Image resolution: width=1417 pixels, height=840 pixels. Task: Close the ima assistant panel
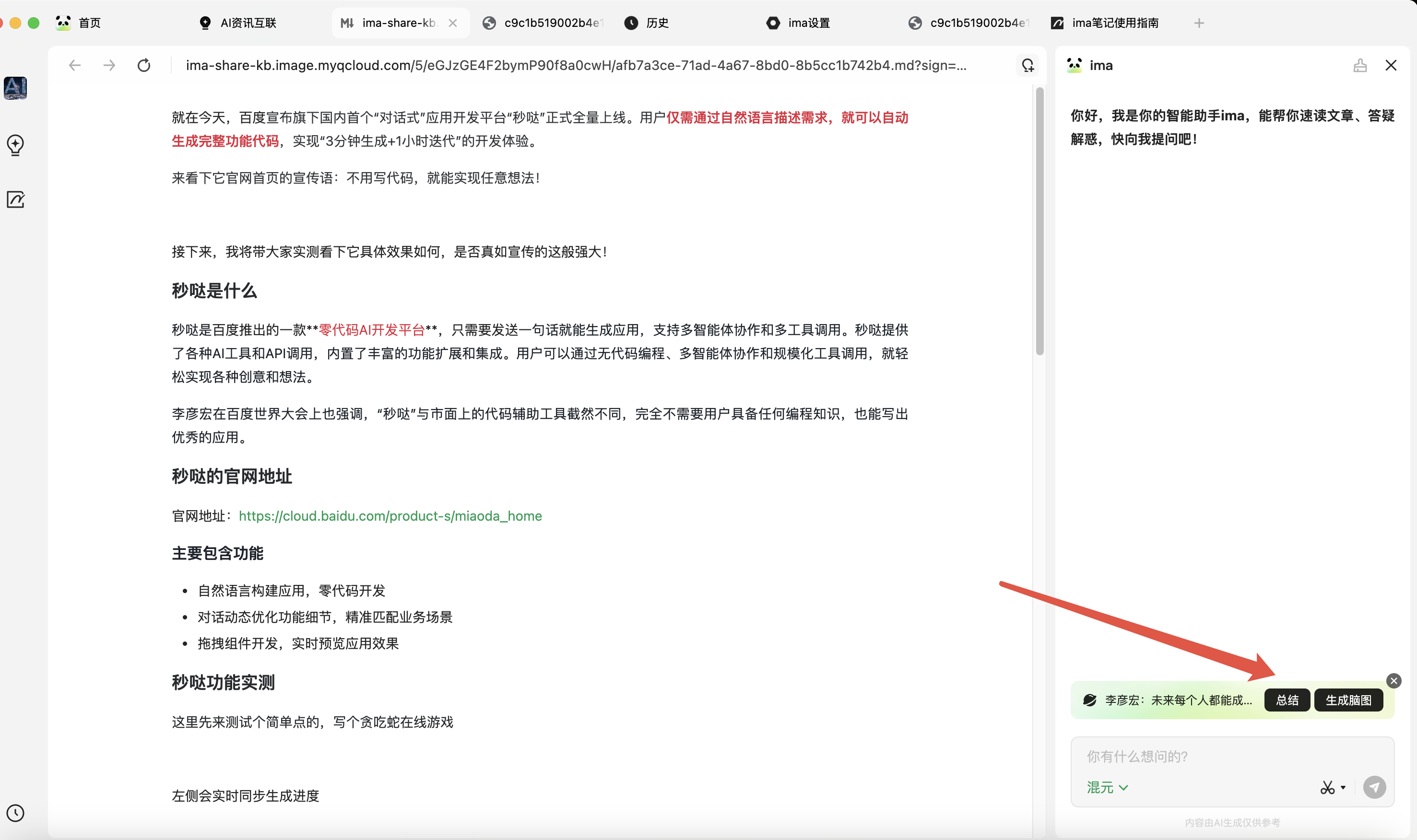point(1391,66)
